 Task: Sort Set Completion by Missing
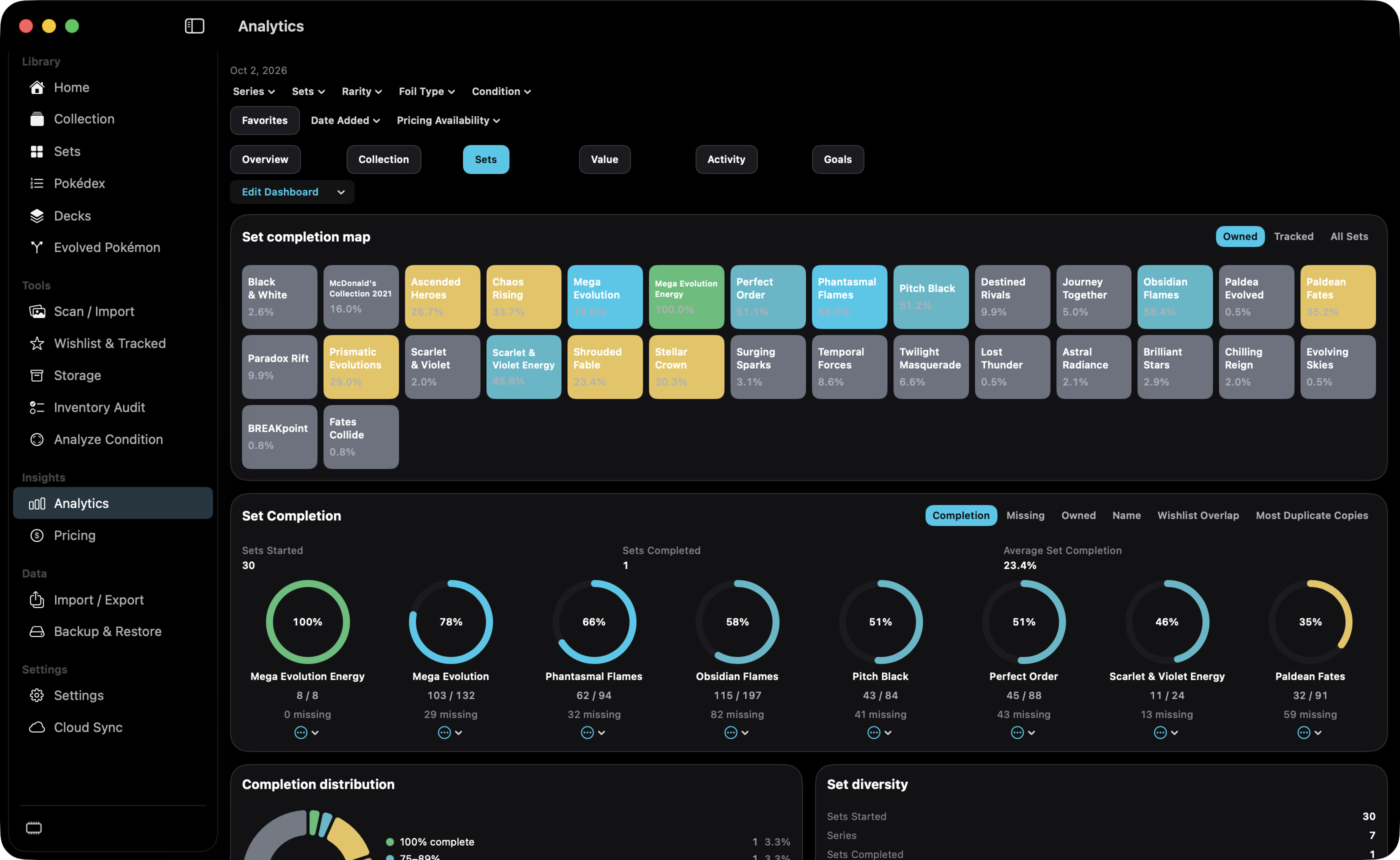pyautogui.click(x=1024, y=515)
